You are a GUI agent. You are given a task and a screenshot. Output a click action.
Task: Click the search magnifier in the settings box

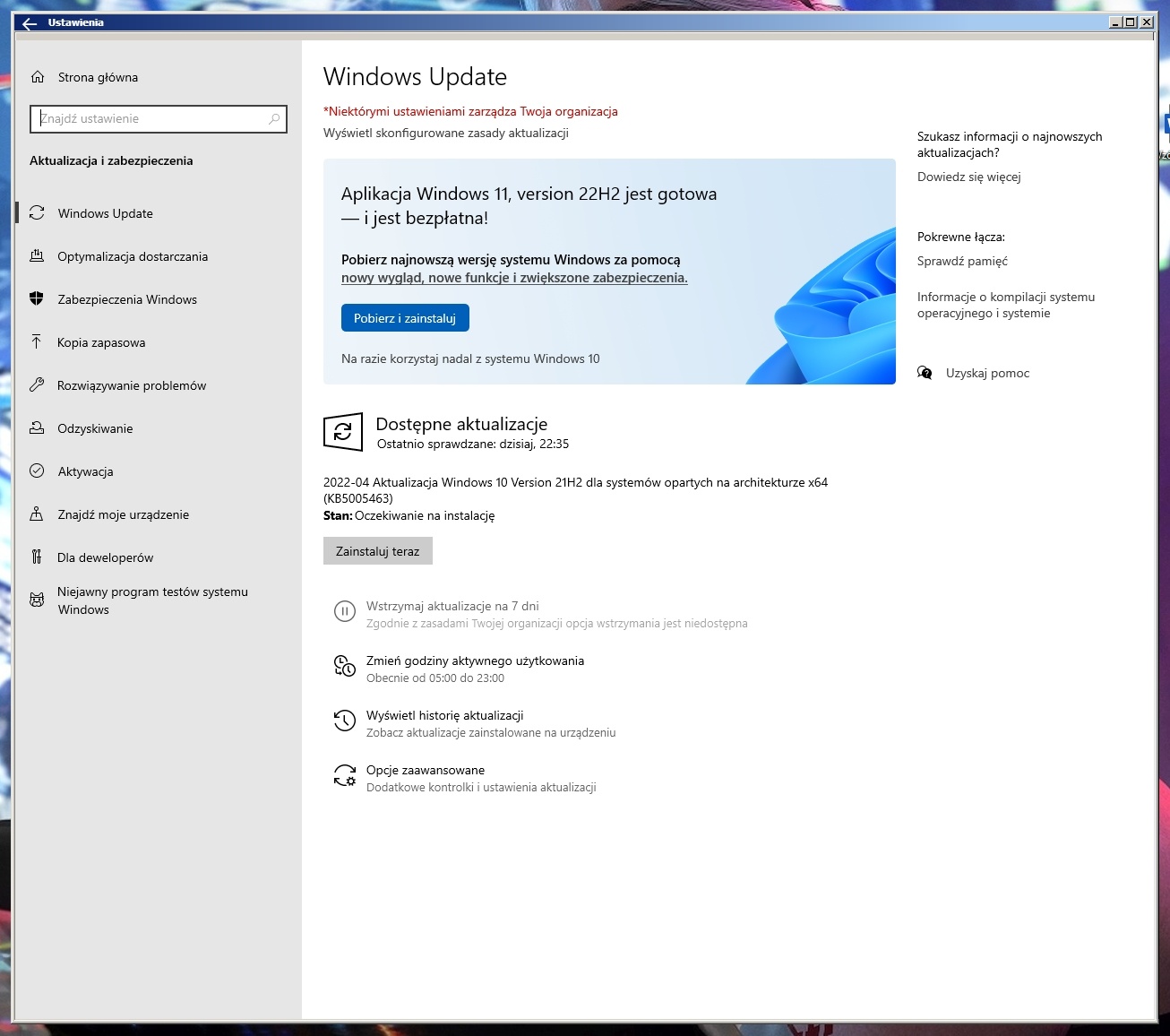[x=274, y=118]
